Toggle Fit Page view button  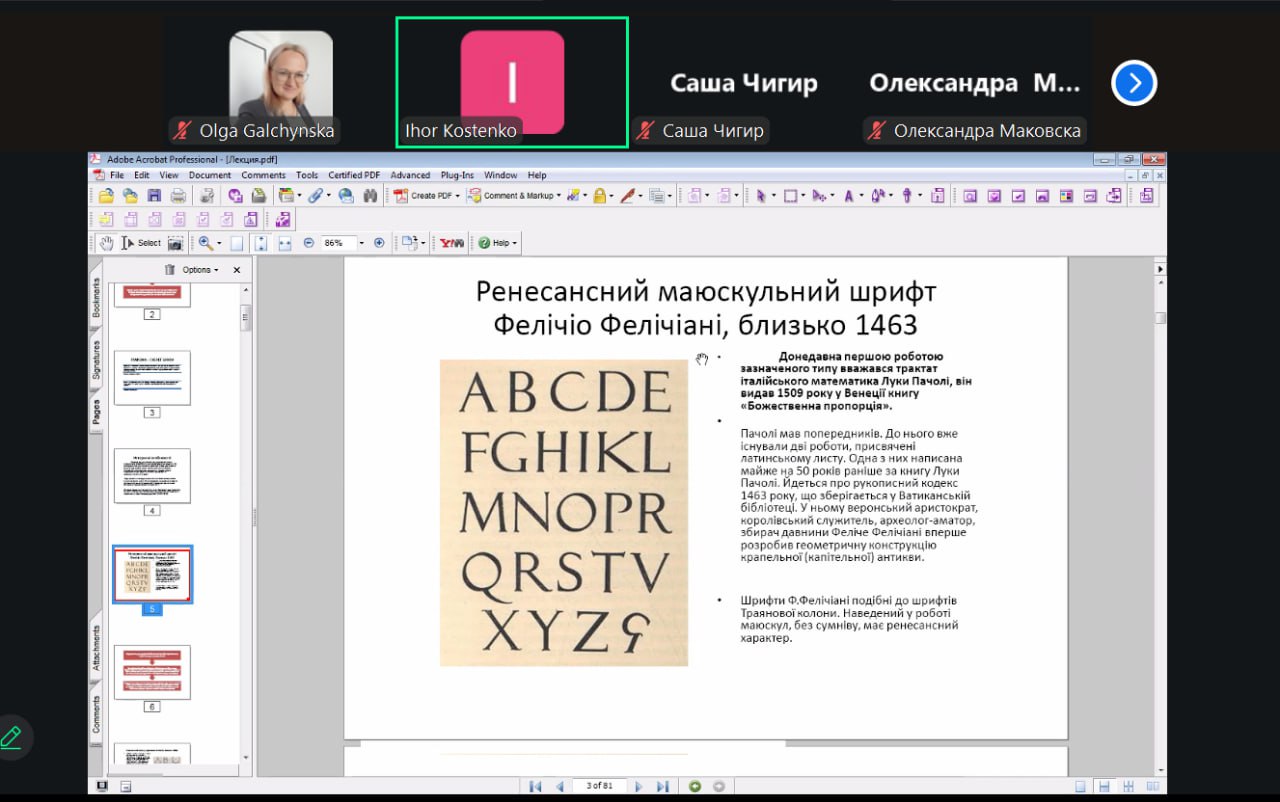pyautogui.click(x=261, y=243)
